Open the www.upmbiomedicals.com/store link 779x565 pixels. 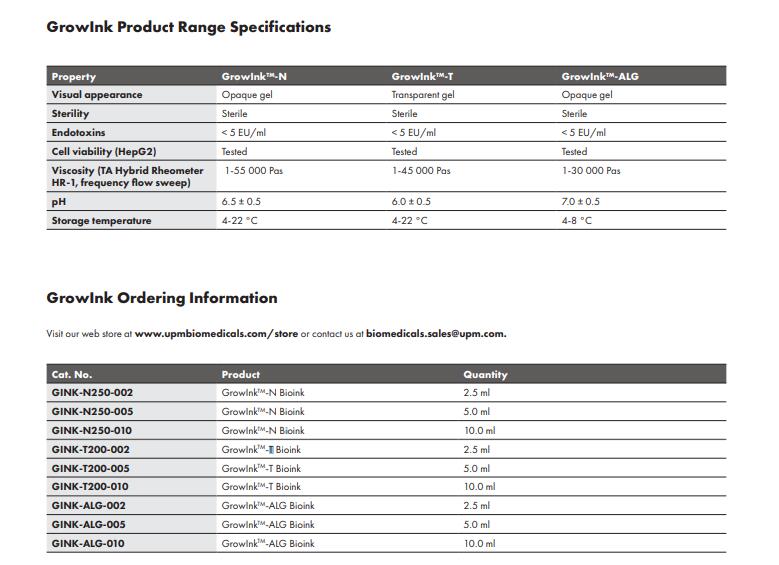tap(216, 334)
